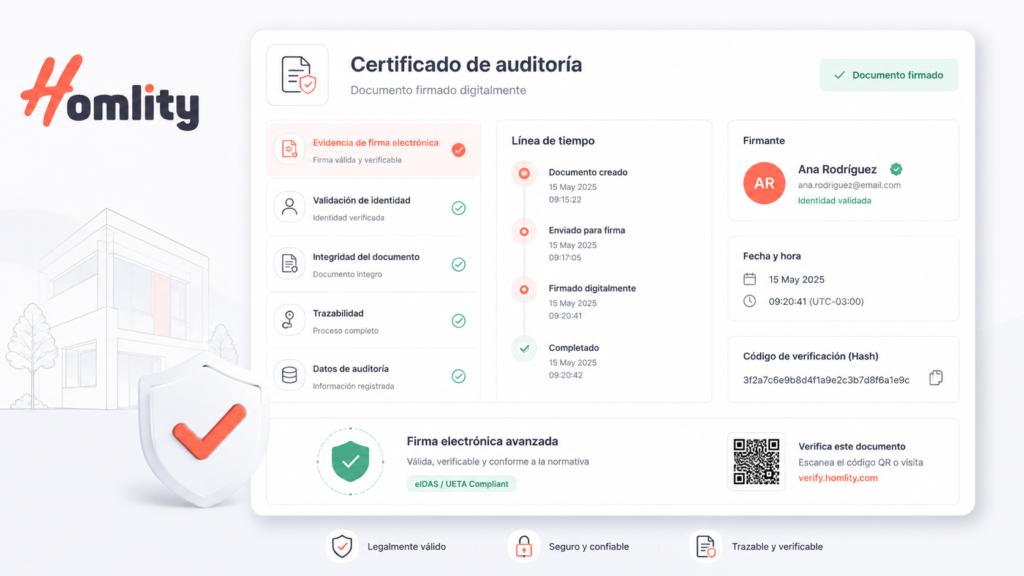Click the Firma electrónica avanzada title
This screenshot has height=576, width=1024.
tap(483, 441)
